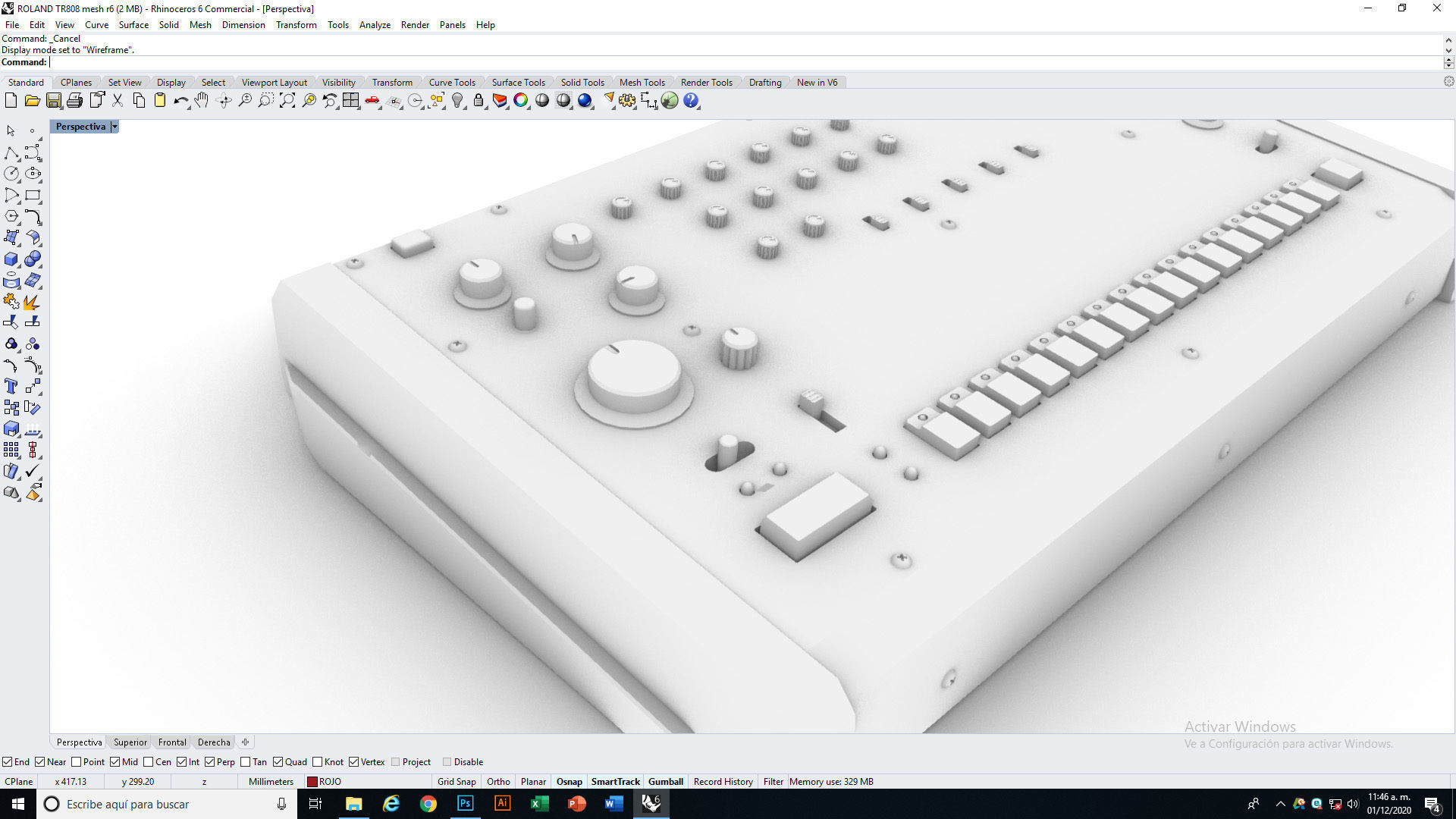Viewport: 1456px width, 819px height.
Task: Click the red ROJO layer color swatch
Action: (x=312, y=782)
